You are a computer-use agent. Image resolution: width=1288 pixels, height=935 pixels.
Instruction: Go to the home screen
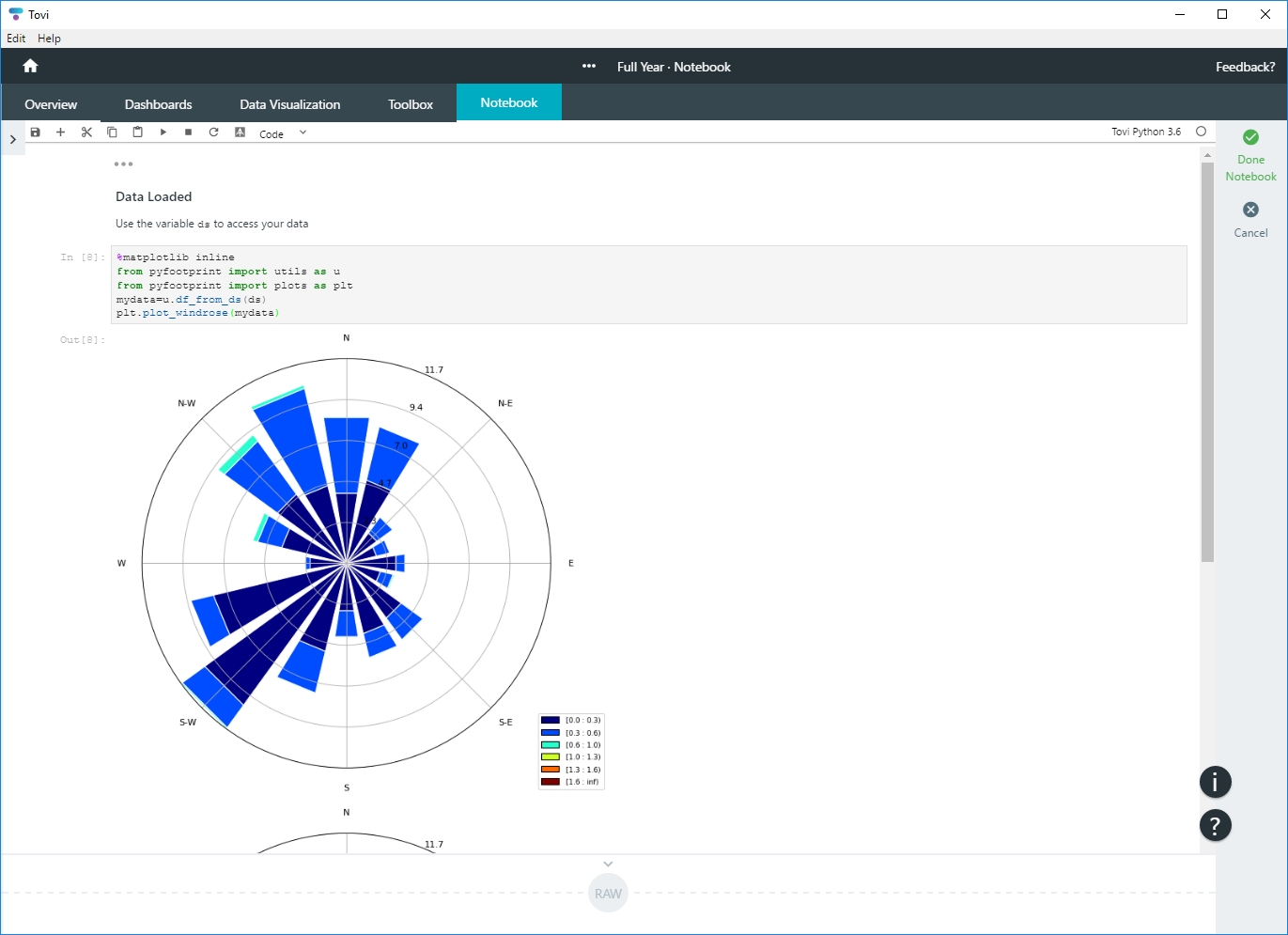coord(30,66)
